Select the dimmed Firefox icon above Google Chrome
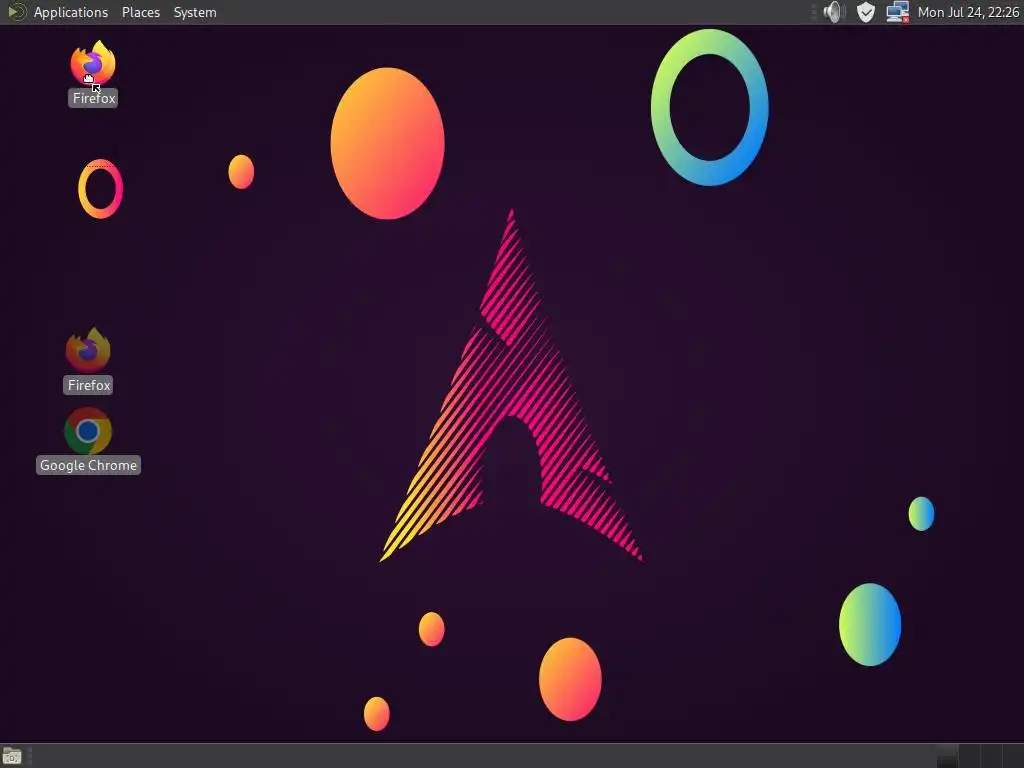 point(88,350)
